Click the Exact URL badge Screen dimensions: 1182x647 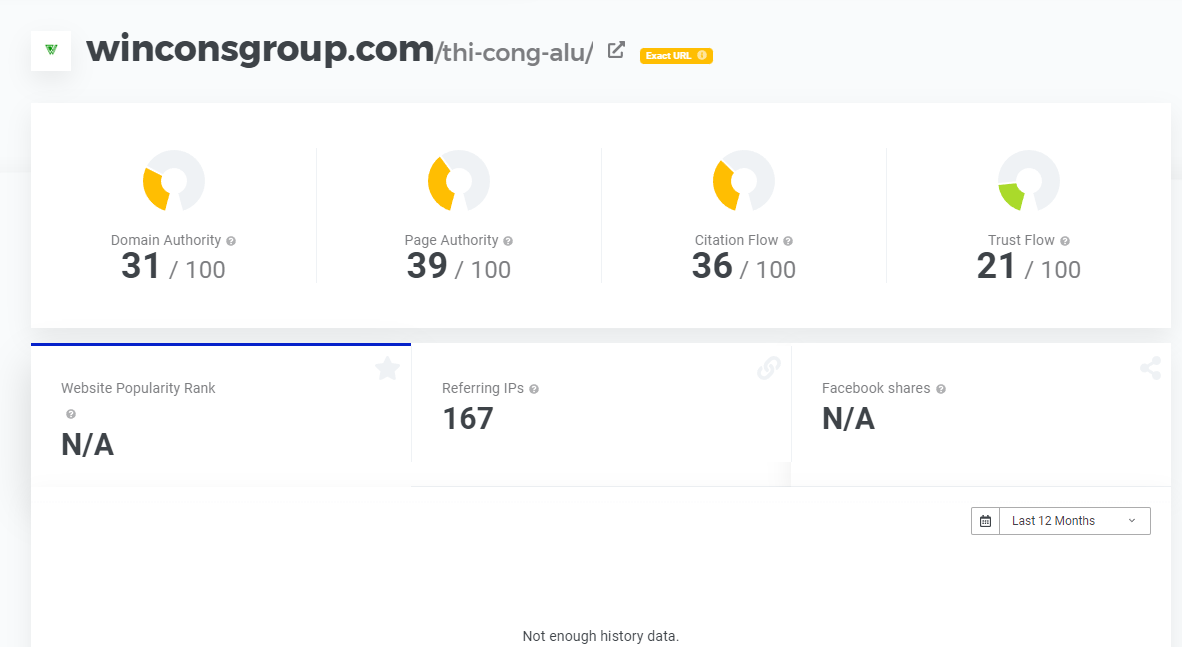676,56
